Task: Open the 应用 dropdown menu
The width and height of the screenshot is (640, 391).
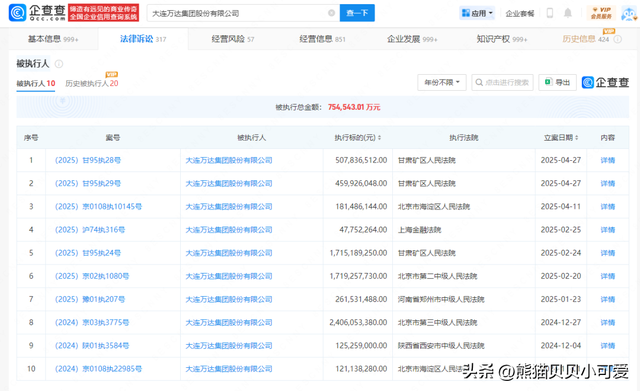Action: (x=477, y=13)
